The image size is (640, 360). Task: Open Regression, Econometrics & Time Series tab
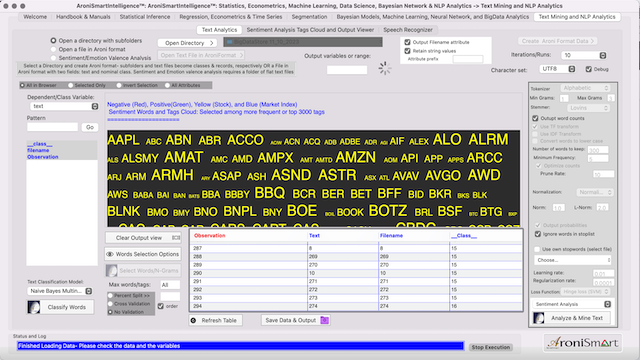point(231,17)
